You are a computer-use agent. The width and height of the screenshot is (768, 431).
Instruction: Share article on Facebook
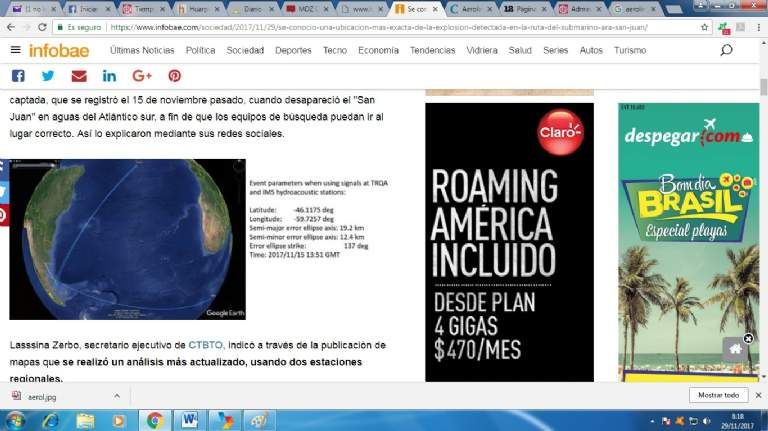[x=18, y=76]
